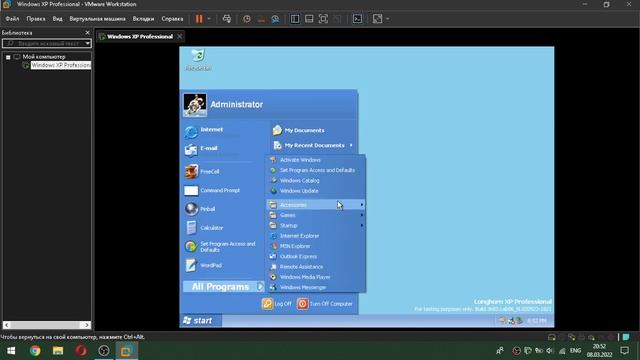Click the All Programs button
640x360 pixels.
coord(224,287)
